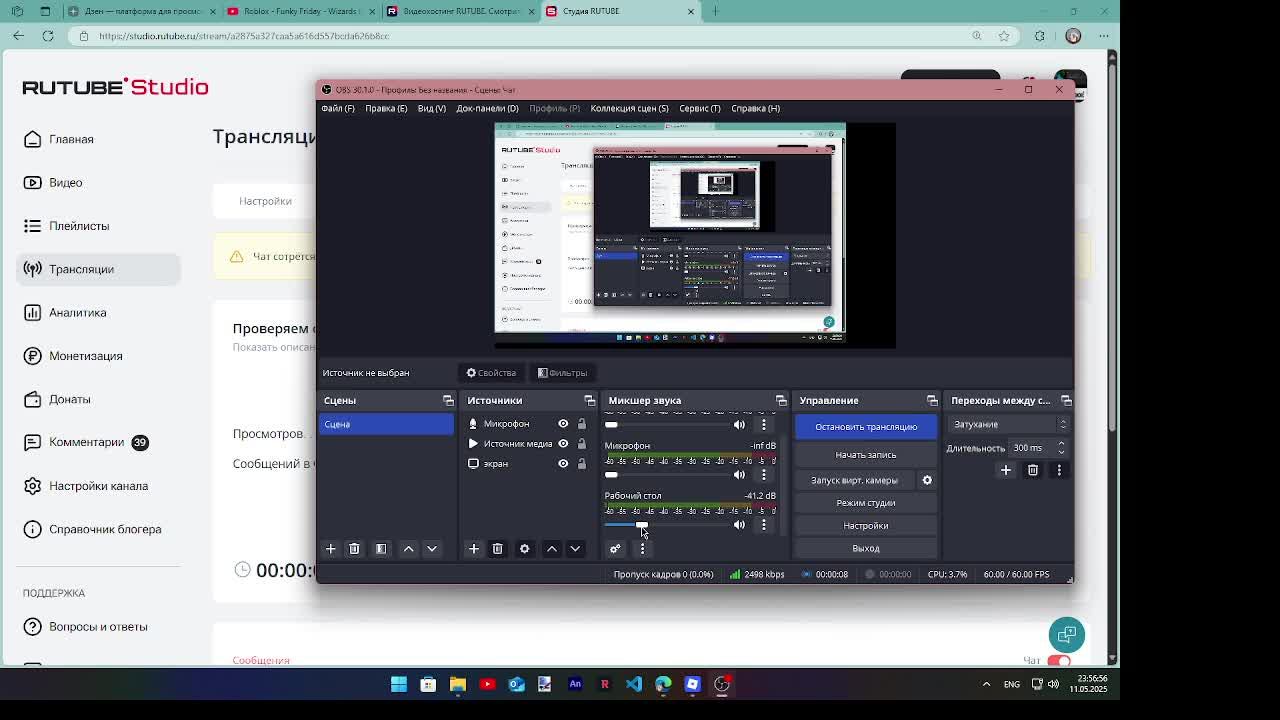
Task: Undock the Управление panel
Action: click(932, 401)
